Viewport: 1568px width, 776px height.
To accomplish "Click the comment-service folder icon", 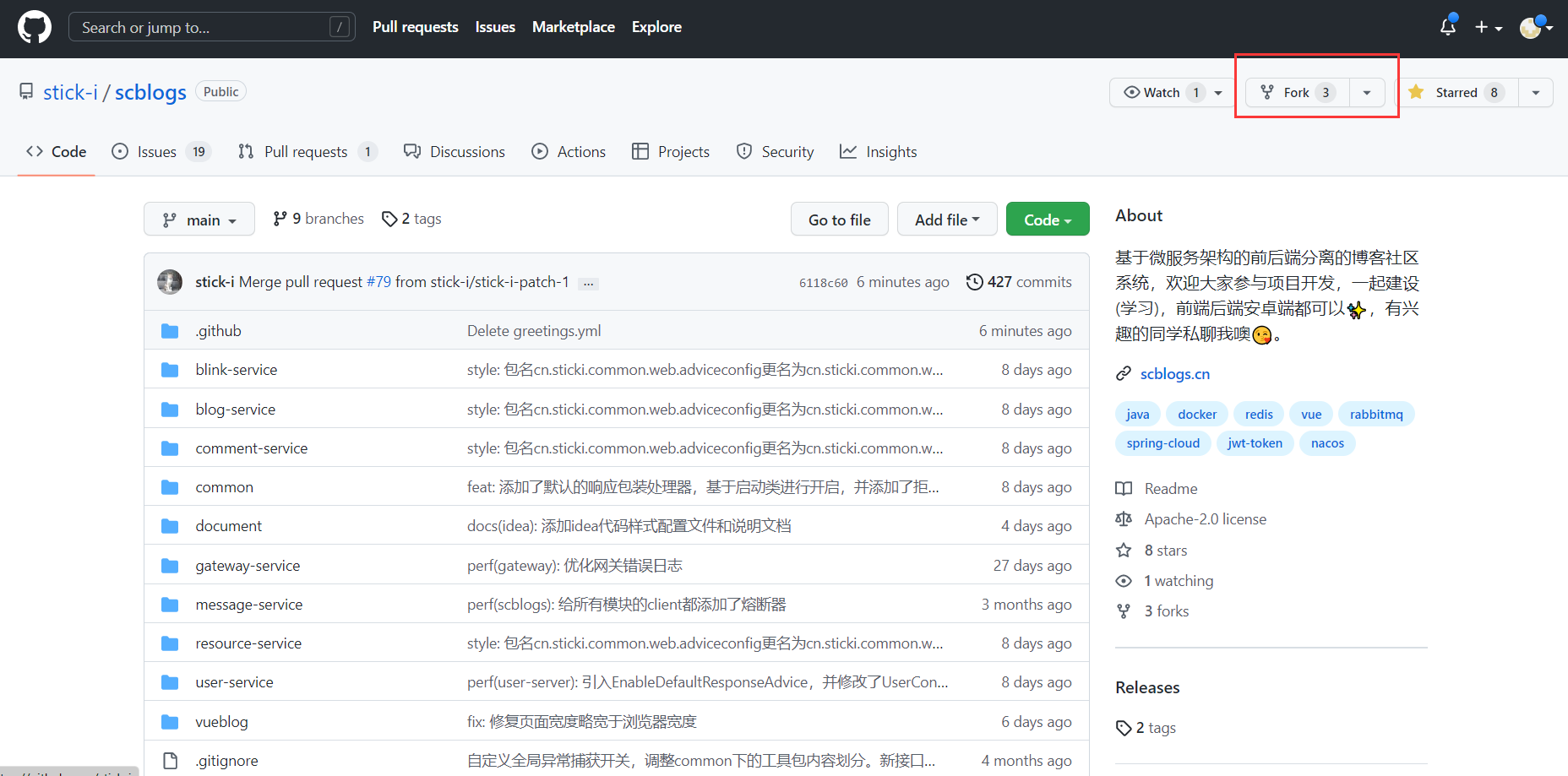I will pos(170,448).
